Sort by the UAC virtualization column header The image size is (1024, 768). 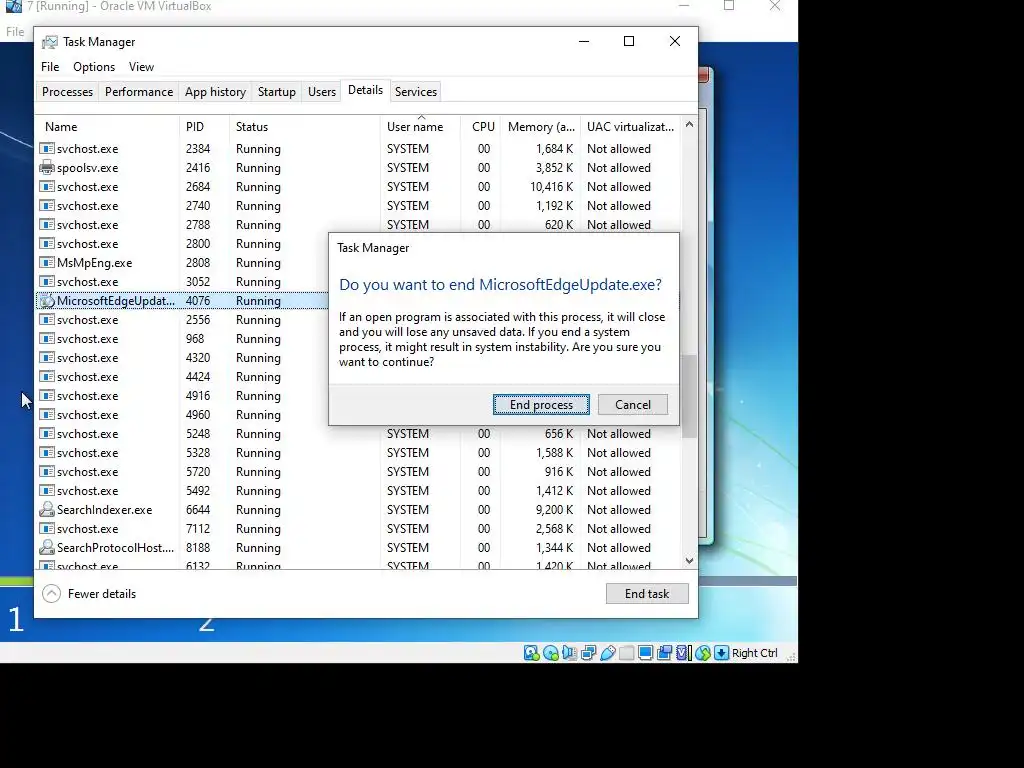pos(630,127)
